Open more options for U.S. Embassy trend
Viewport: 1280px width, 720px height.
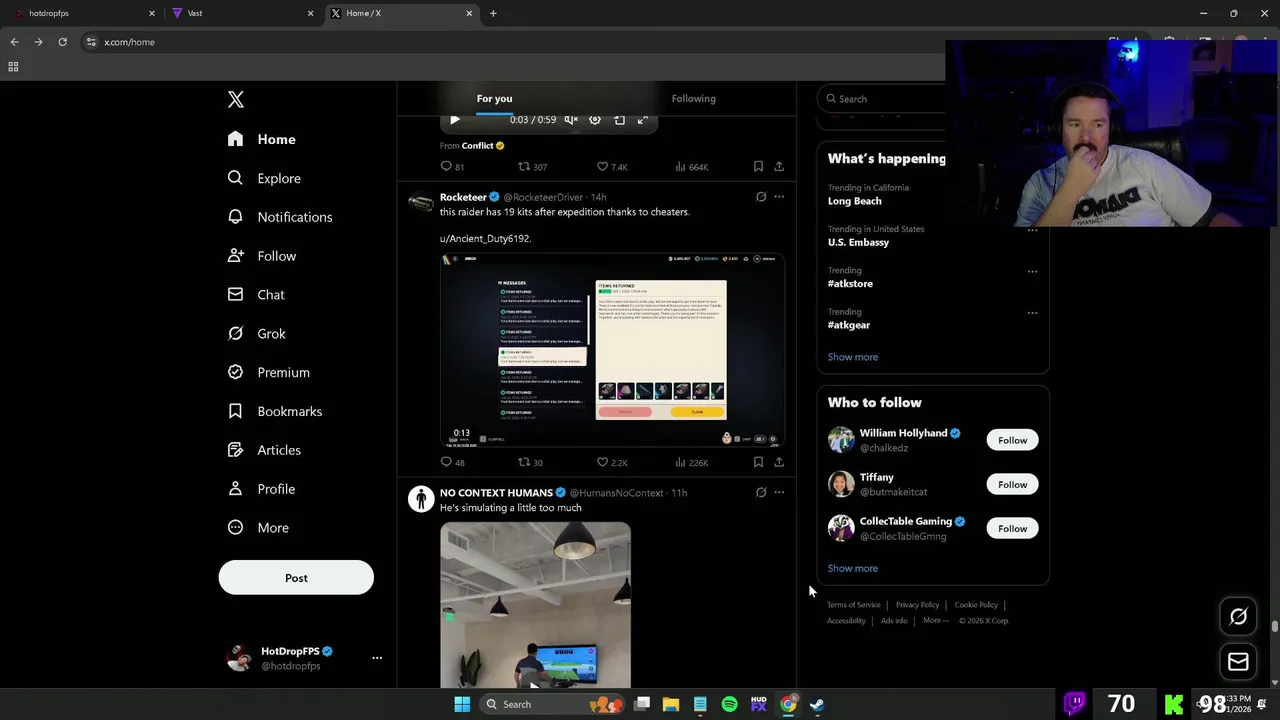(1032, 230)
